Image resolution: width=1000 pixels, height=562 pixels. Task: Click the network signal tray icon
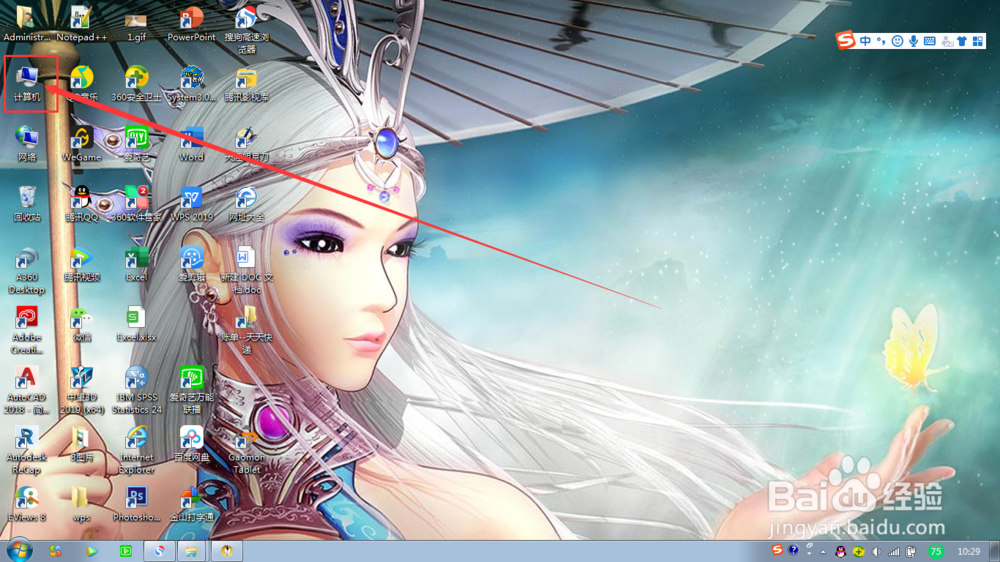click(894, 552)
